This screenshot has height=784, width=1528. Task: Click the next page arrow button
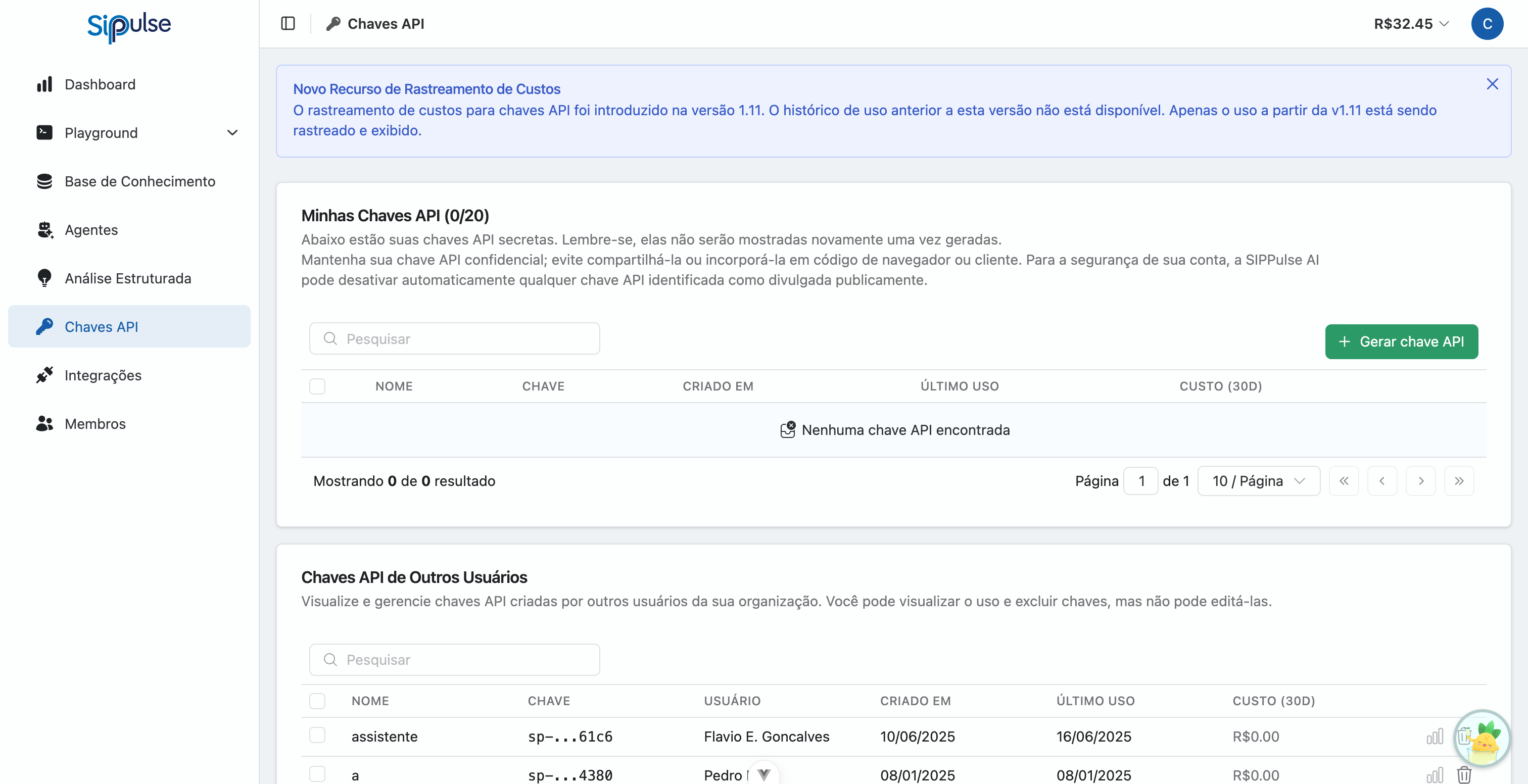[1421, 481]
